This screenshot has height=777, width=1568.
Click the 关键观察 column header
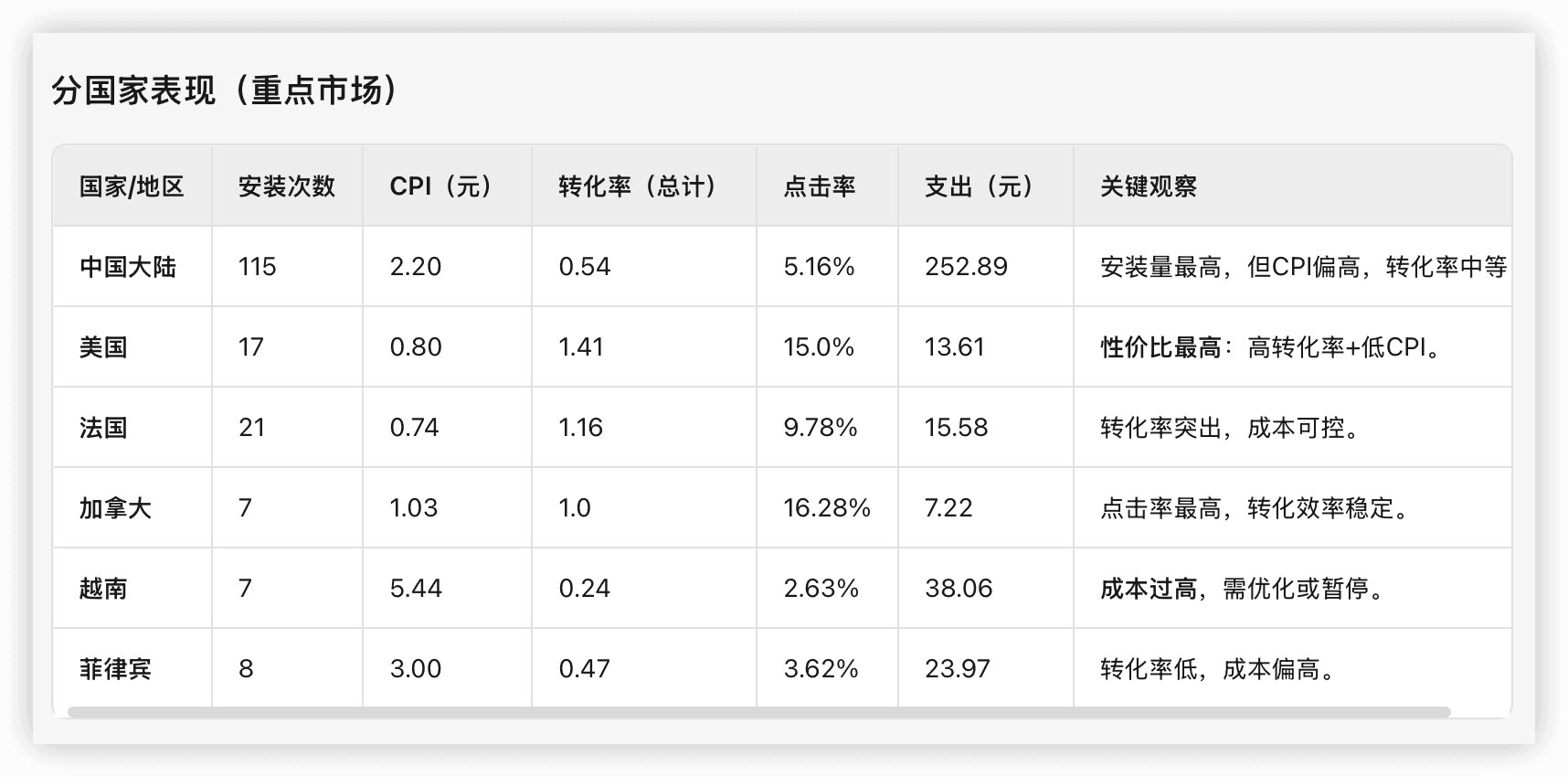[x=1149, y=186]
